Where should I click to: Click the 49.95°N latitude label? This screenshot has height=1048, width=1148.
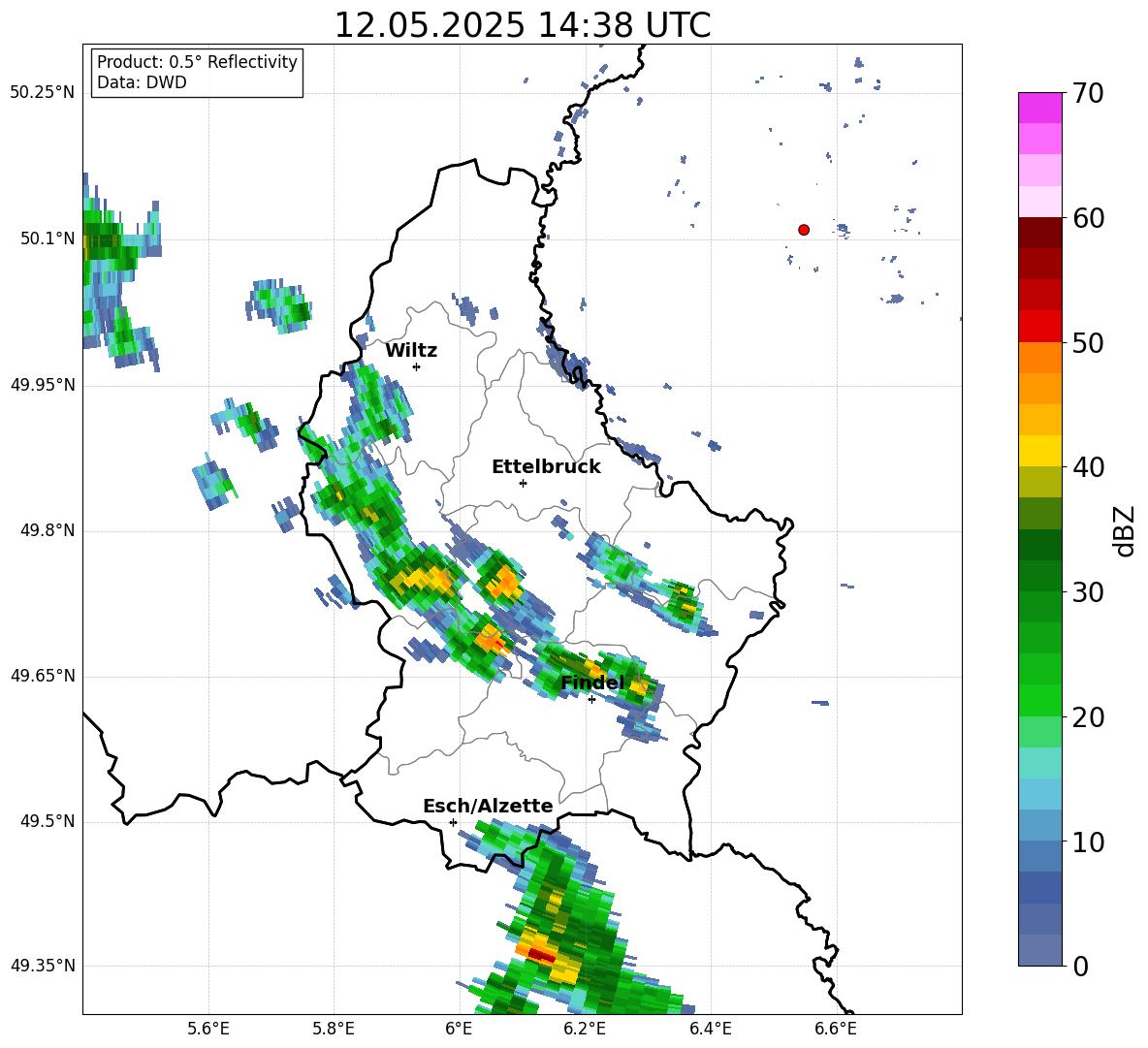pyautogui.click(x=42, y=385)
